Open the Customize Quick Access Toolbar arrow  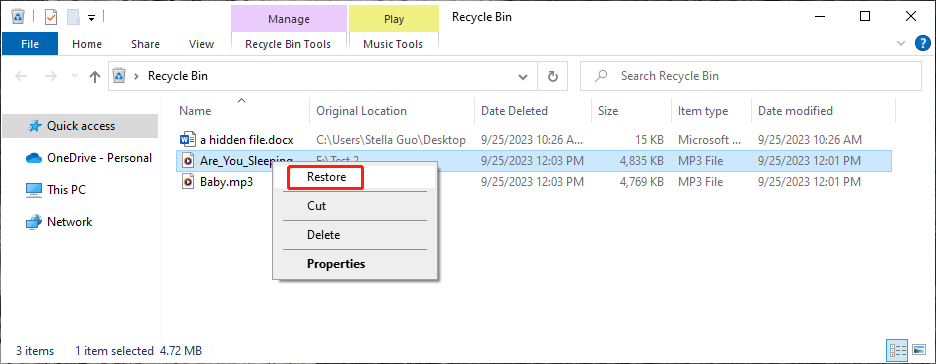click(x=91, y=17)
